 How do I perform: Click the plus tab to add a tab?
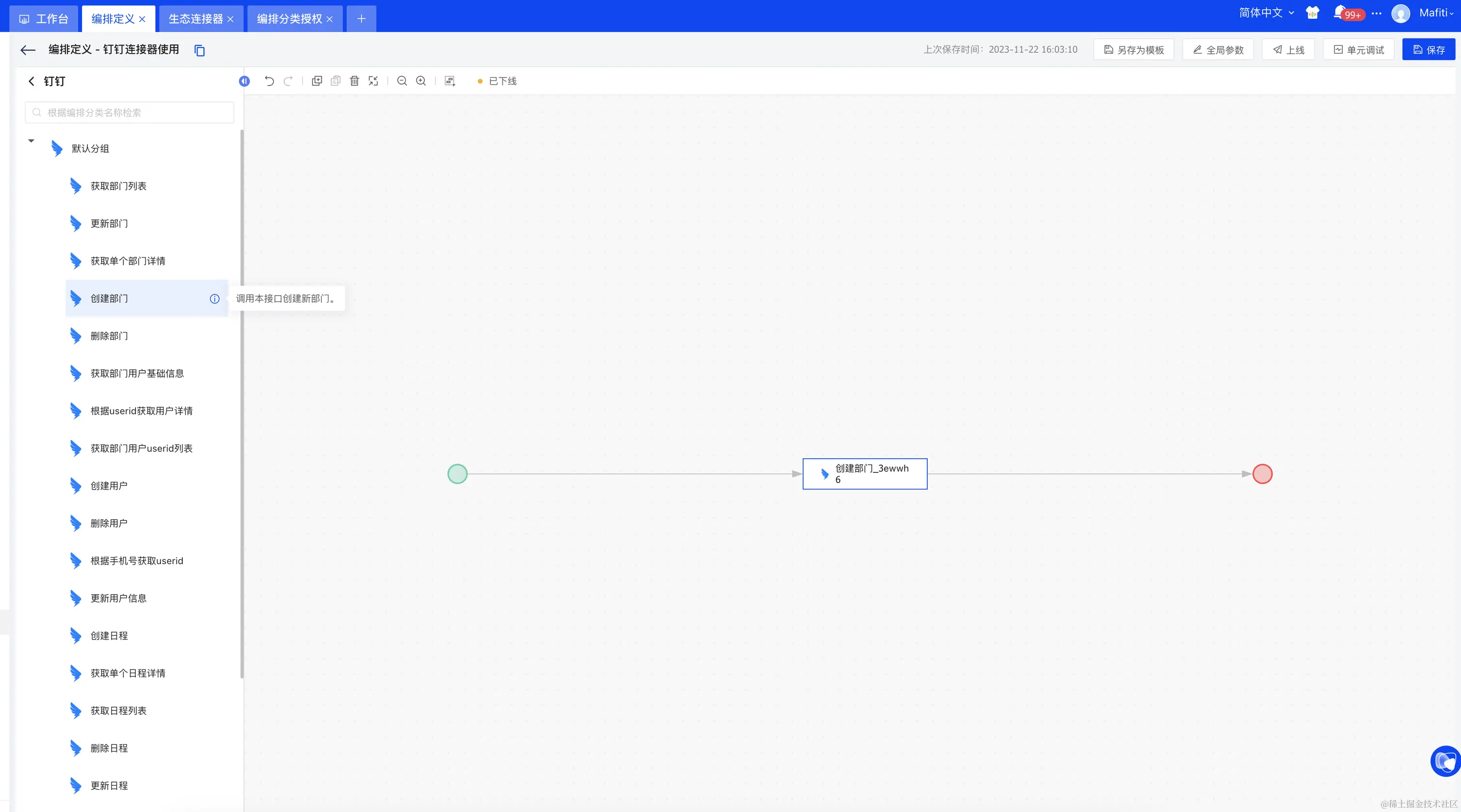(361, 19)
